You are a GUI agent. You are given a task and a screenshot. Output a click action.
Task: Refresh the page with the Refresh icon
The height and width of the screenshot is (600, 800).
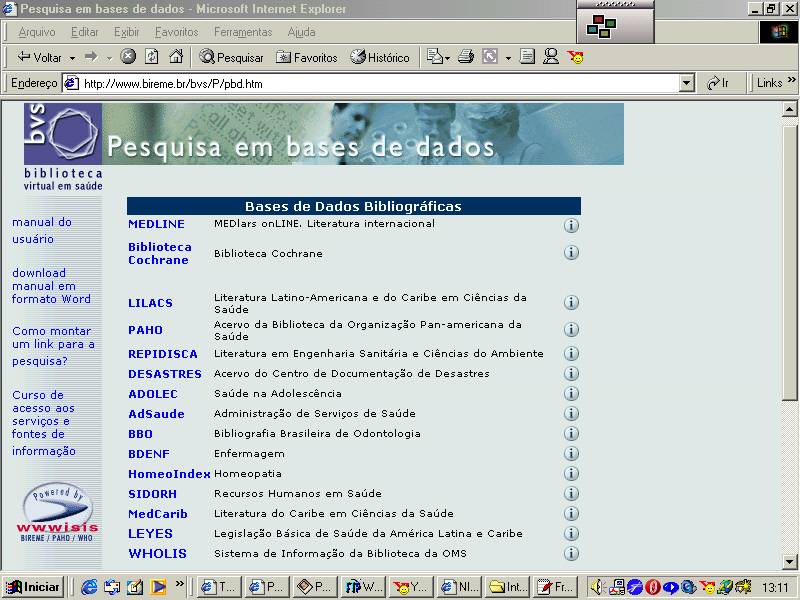pyautogui.click(x=152, y=57)
